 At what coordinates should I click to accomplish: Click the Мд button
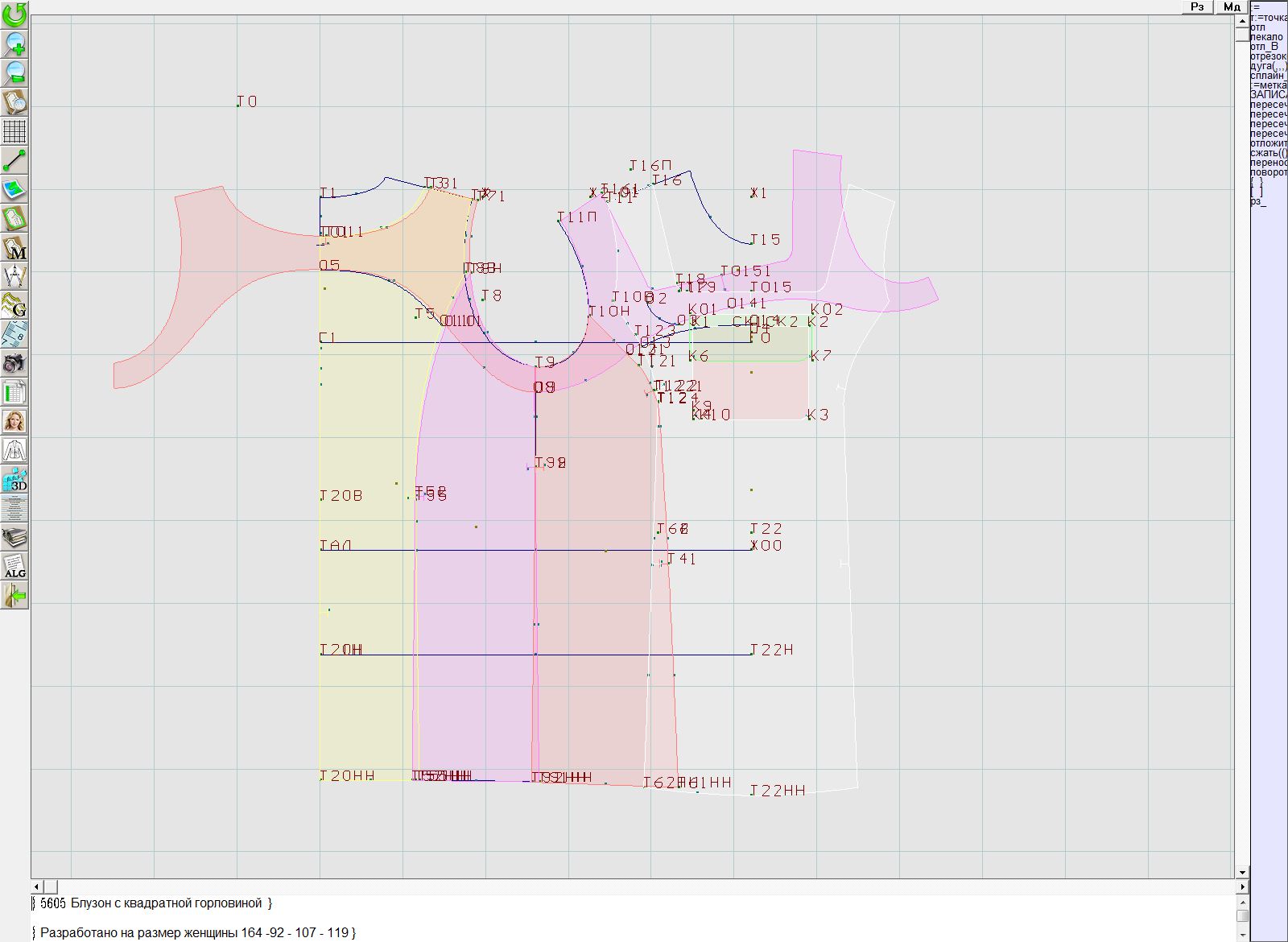click(x=1231, y=6)
